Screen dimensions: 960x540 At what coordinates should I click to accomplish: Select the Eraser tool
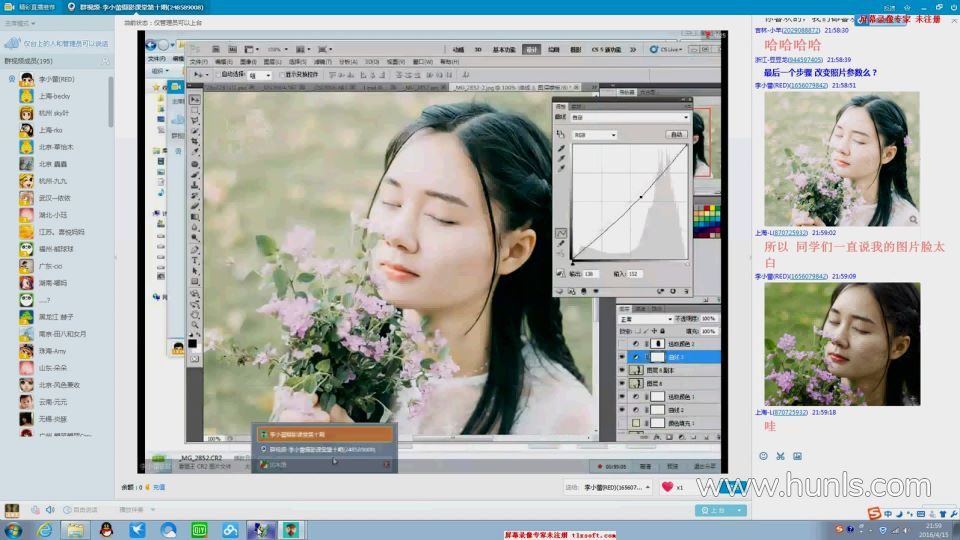tap(195, 206)
